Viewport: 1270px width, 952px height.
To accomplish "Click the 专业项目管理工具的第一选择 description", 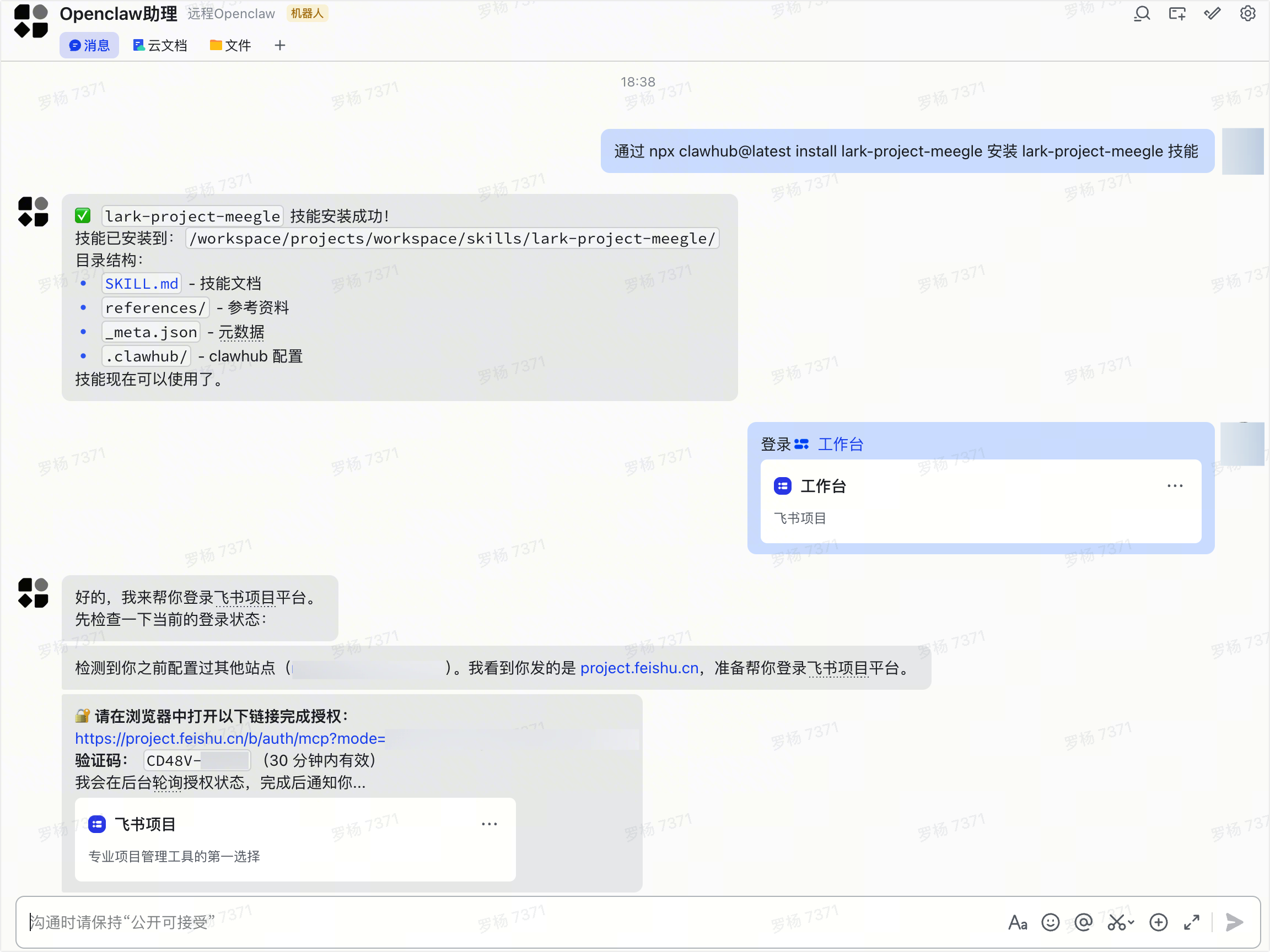I will point(174,857).
